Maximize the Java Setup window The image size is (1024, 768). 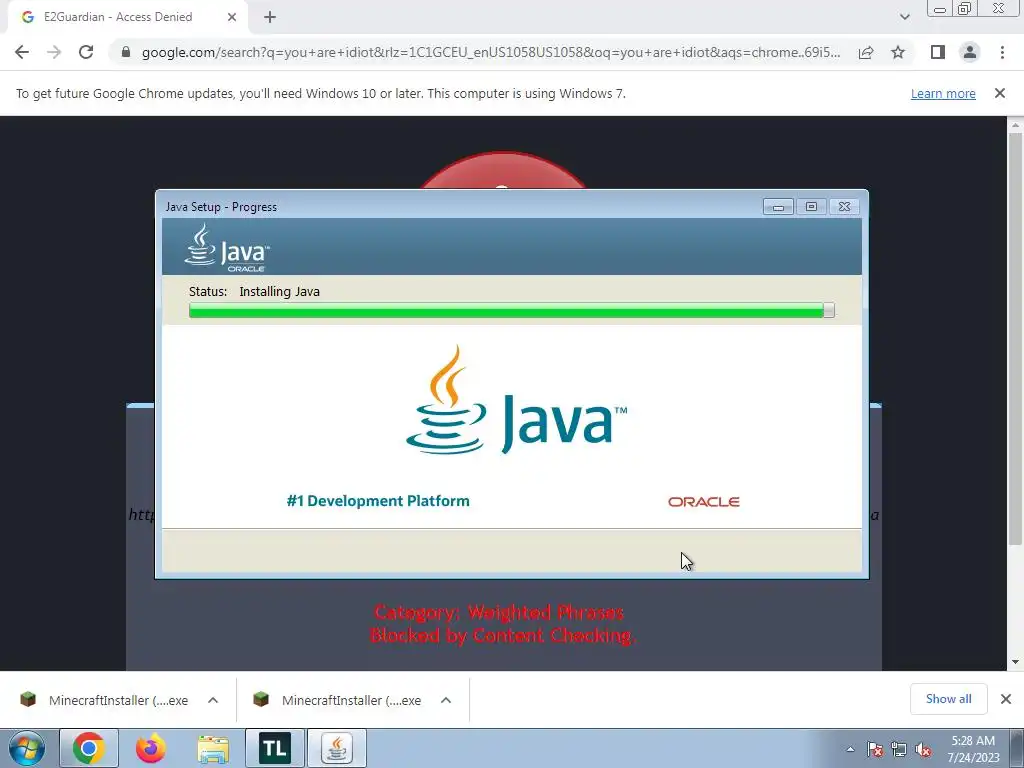tap(811, 206)
